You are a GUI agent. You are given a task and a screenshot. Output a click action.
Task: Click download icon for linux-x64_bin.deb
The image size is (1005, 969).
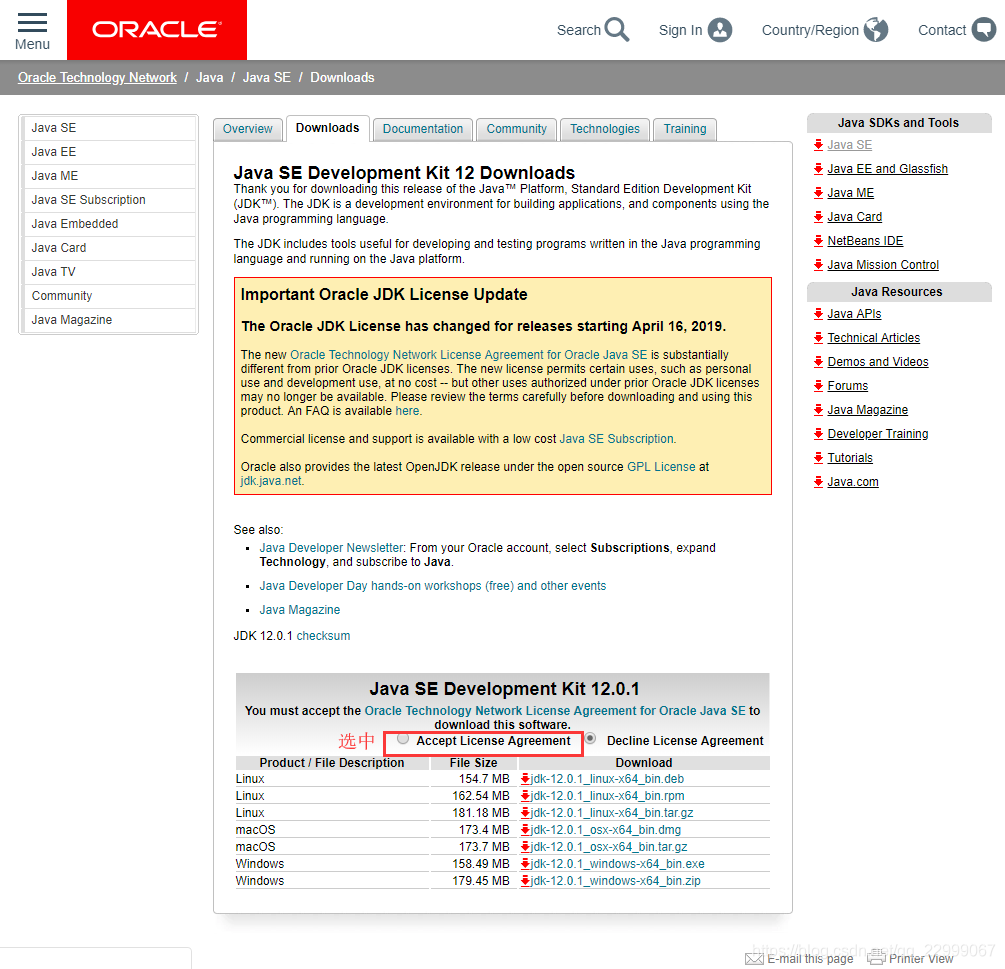[x=525, y=779]
